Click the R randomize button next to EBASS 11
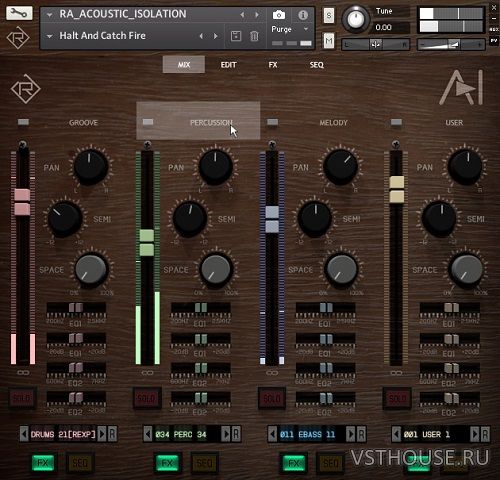 click(361, 434)
